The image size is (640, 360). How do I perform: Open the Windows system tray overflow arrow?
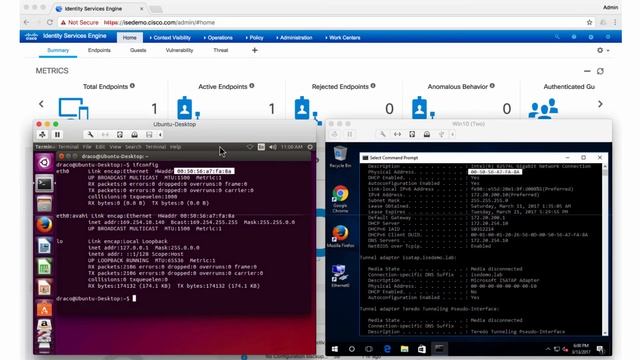(x=548, y=349)
